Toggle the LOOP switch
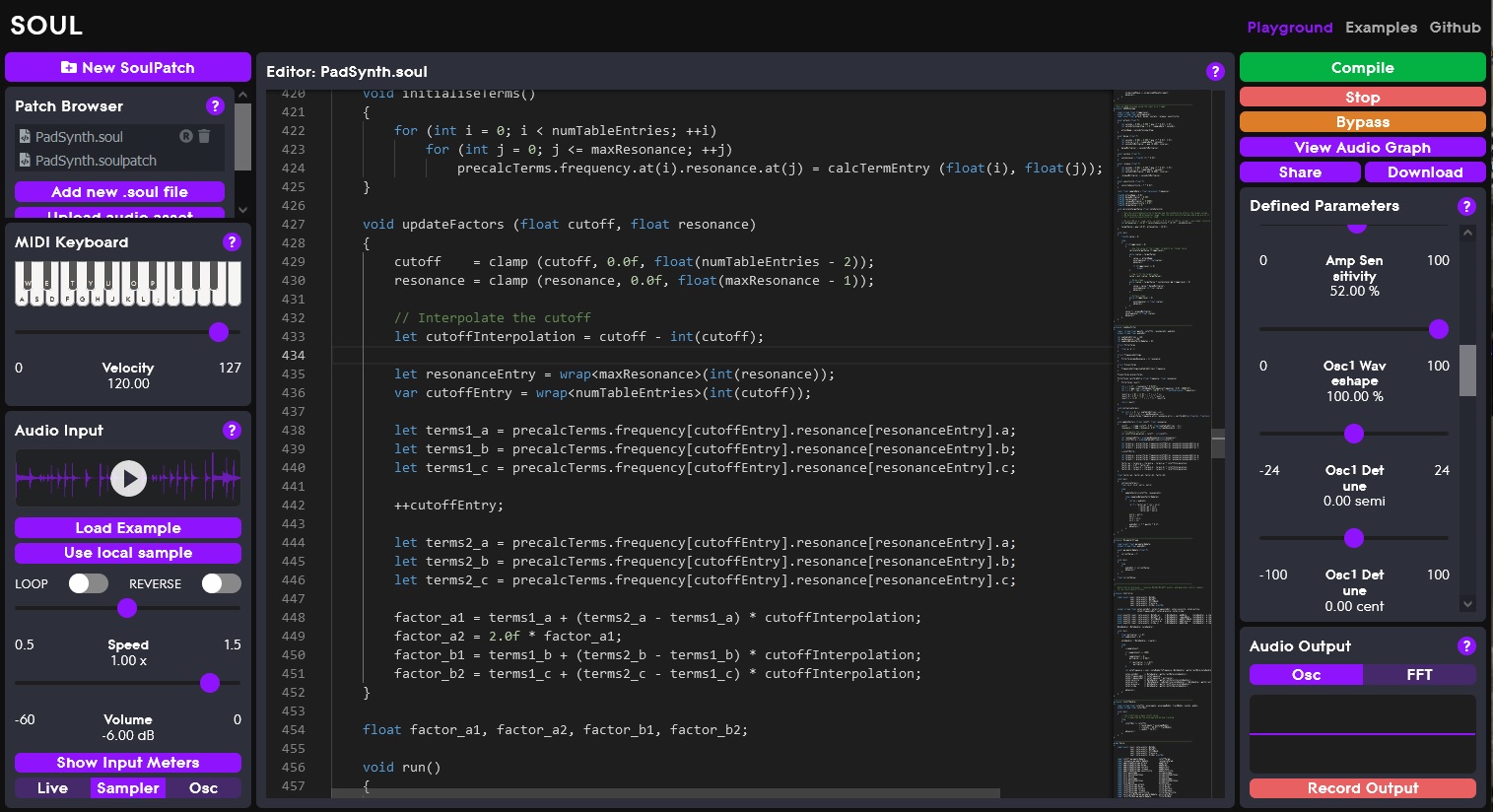Screen dimensions: 1493x812 pyautogui.click(x=88, y=583)
